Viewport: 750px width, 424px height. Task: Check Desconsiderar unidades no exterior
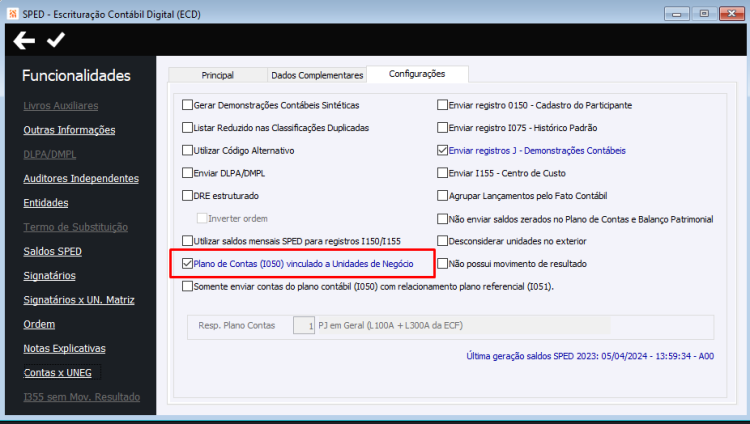[442, 241]
